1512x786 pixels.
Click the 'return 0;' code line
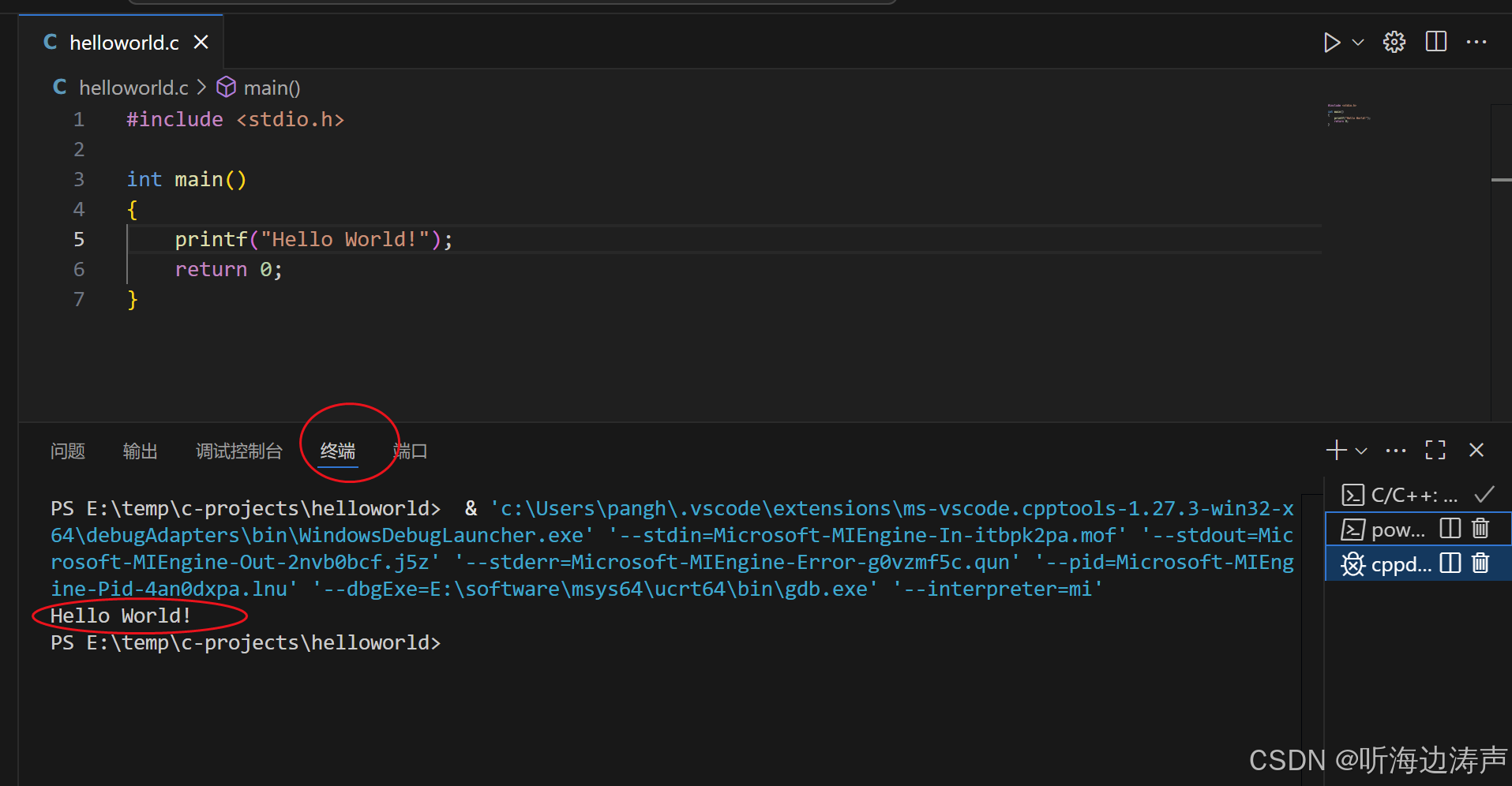228,269
